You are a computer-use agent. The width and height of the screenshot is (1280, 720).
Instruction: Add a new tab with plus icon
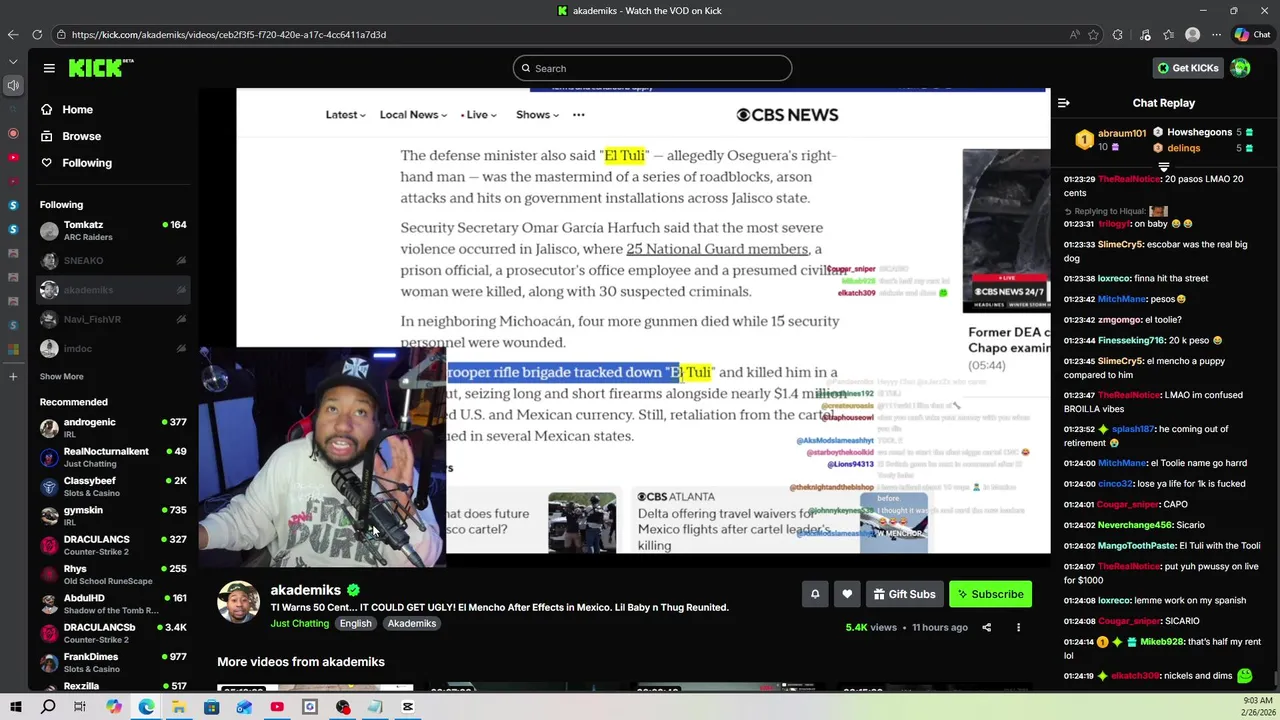[13, 377]
